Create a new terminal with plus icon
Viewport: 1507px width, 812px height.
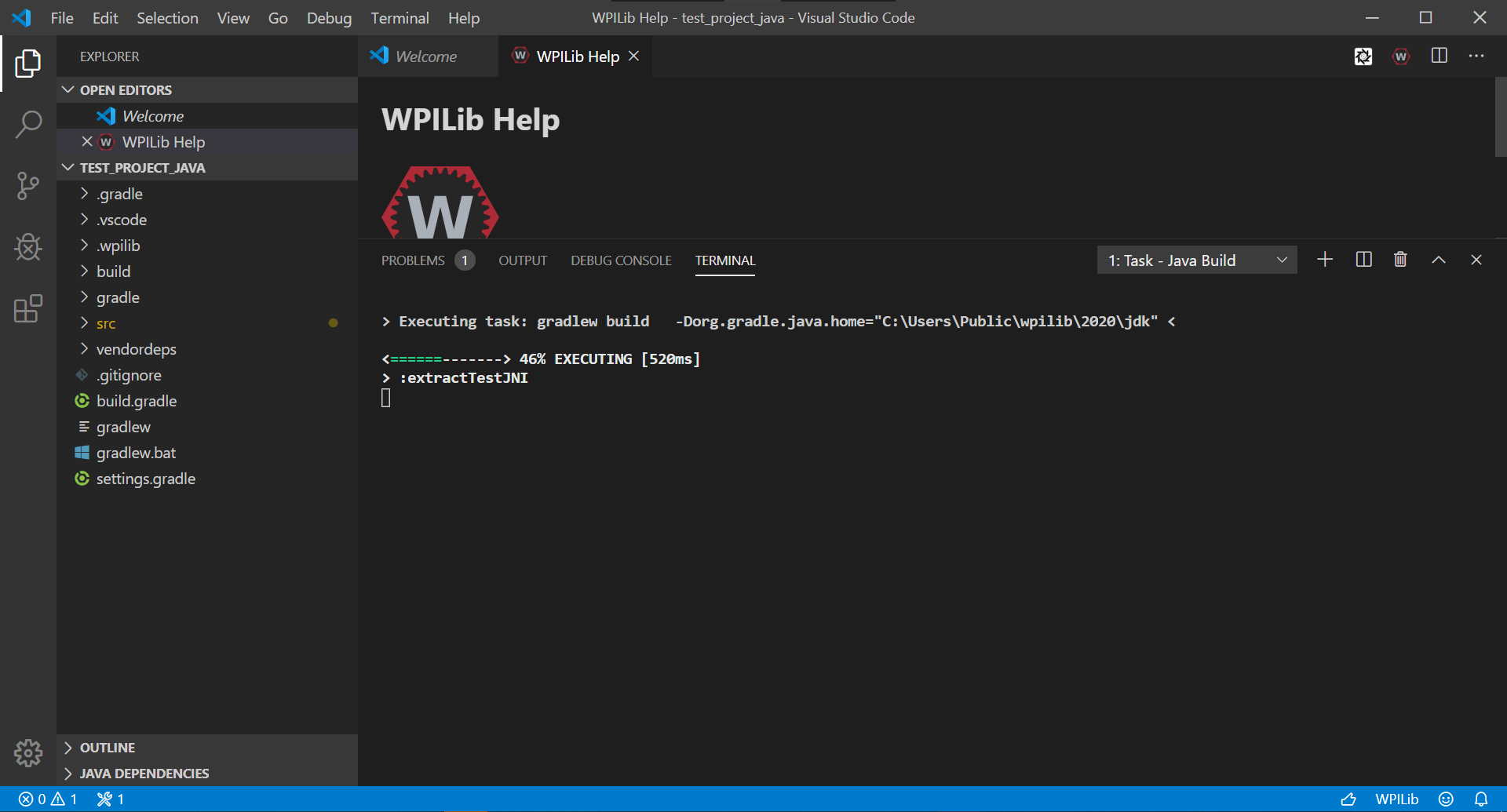point(1325,260)
